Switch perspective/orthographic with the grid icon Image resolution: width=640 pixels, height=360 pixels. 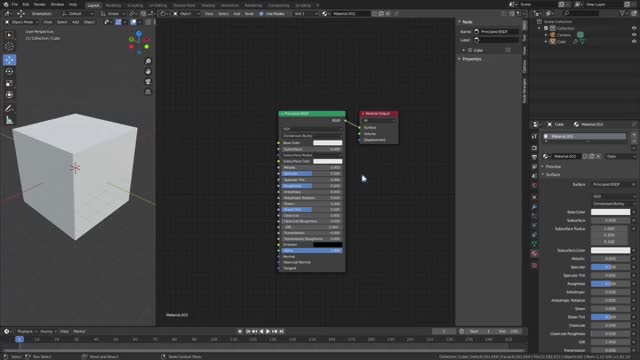tap(148, 92)
